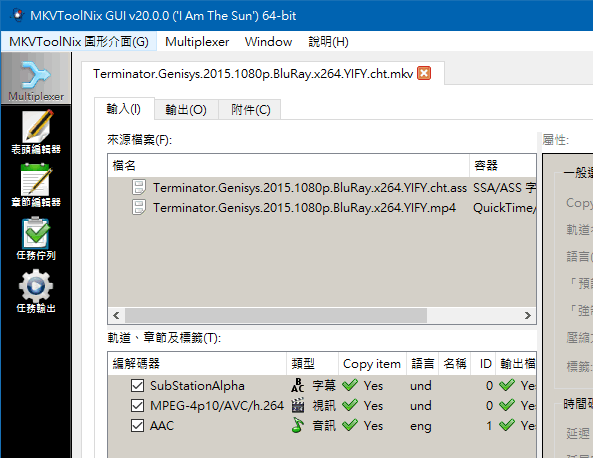Click the 字幕 type cell
This screenshot has height=458, width=593.
click(324, 385)
